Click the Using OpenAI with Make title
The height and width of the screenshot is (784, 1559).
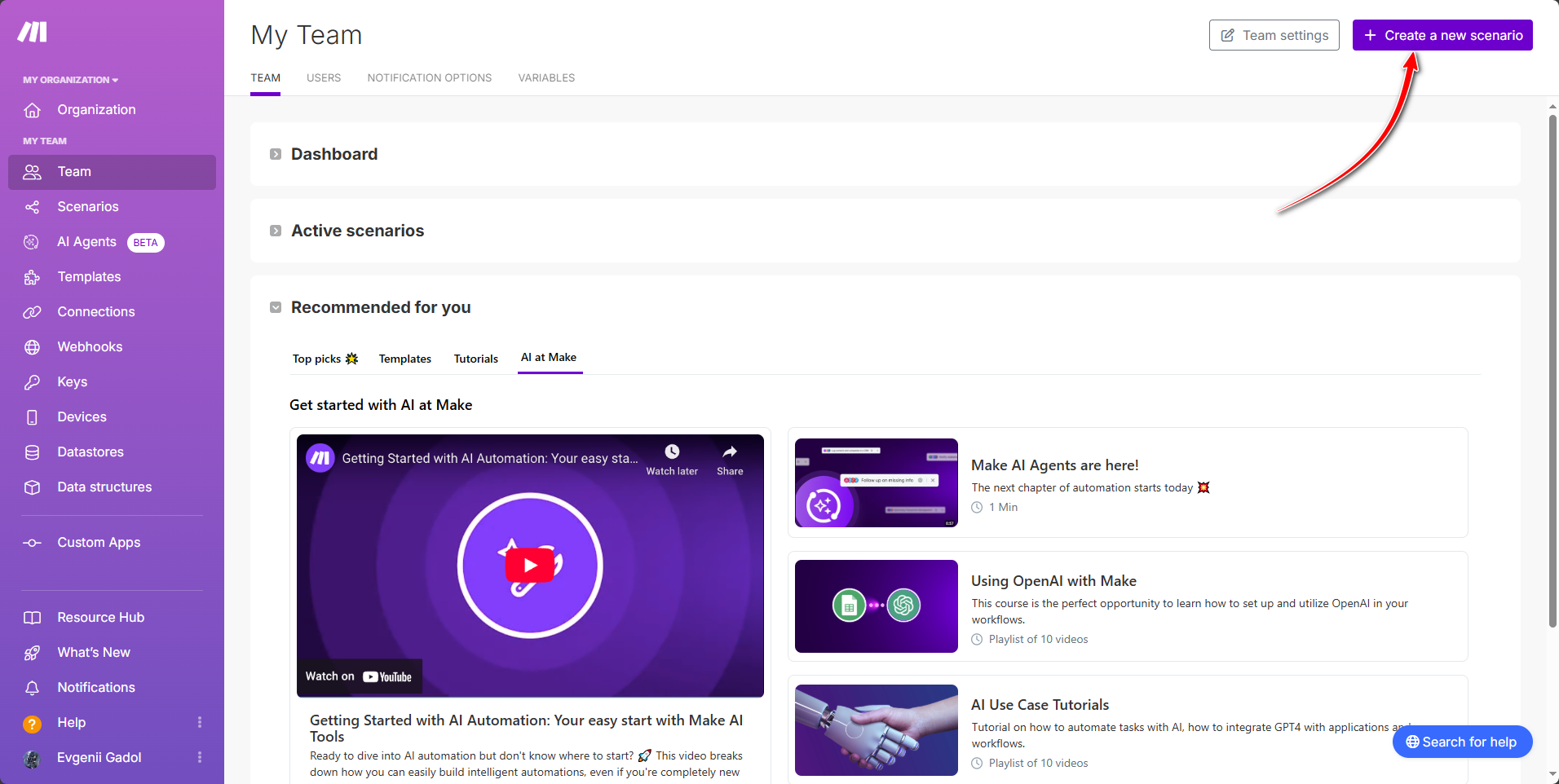[x=1053, y=581]
